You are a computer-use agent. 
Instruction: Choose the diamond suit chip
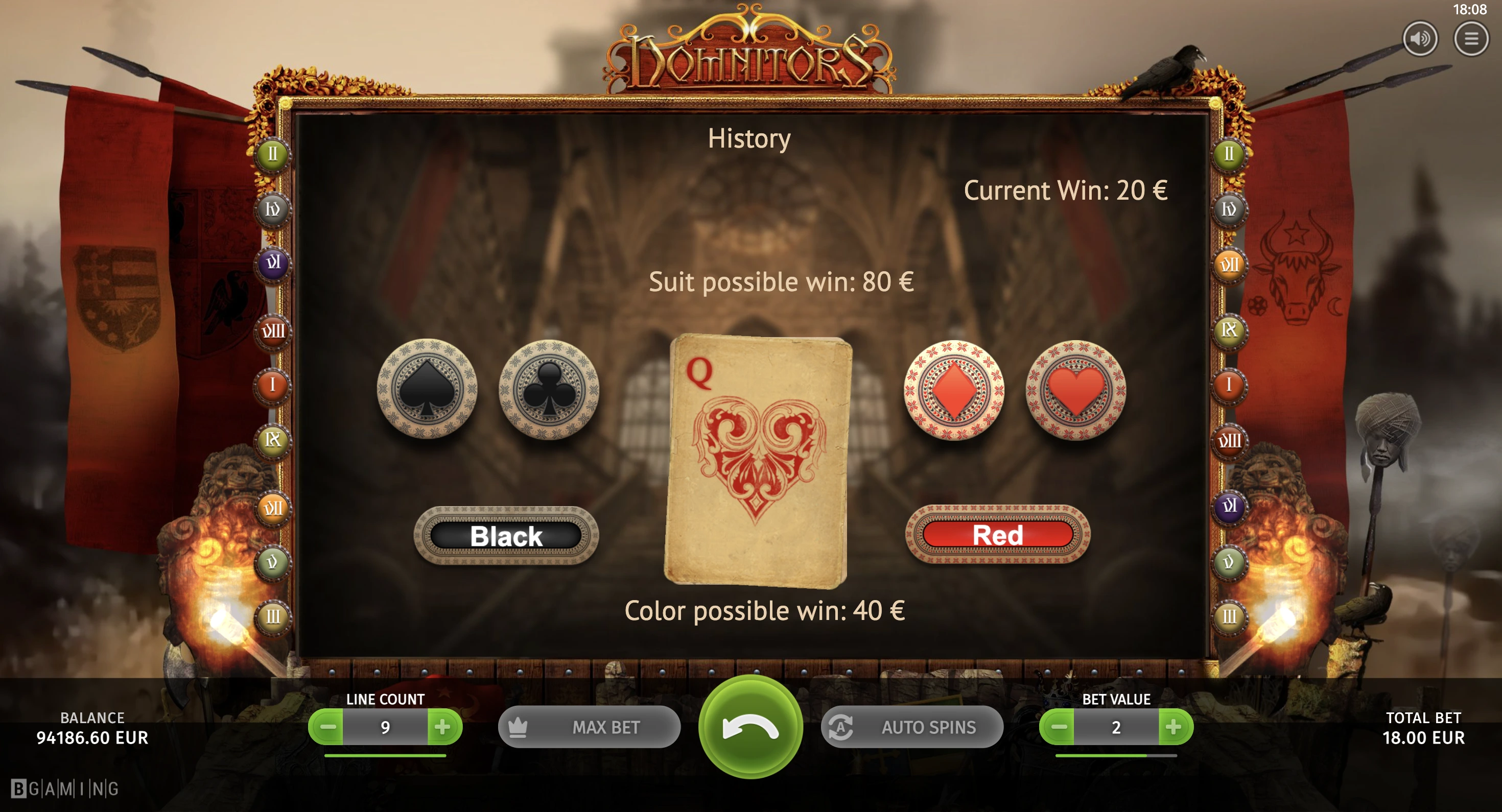click(954, 390)
